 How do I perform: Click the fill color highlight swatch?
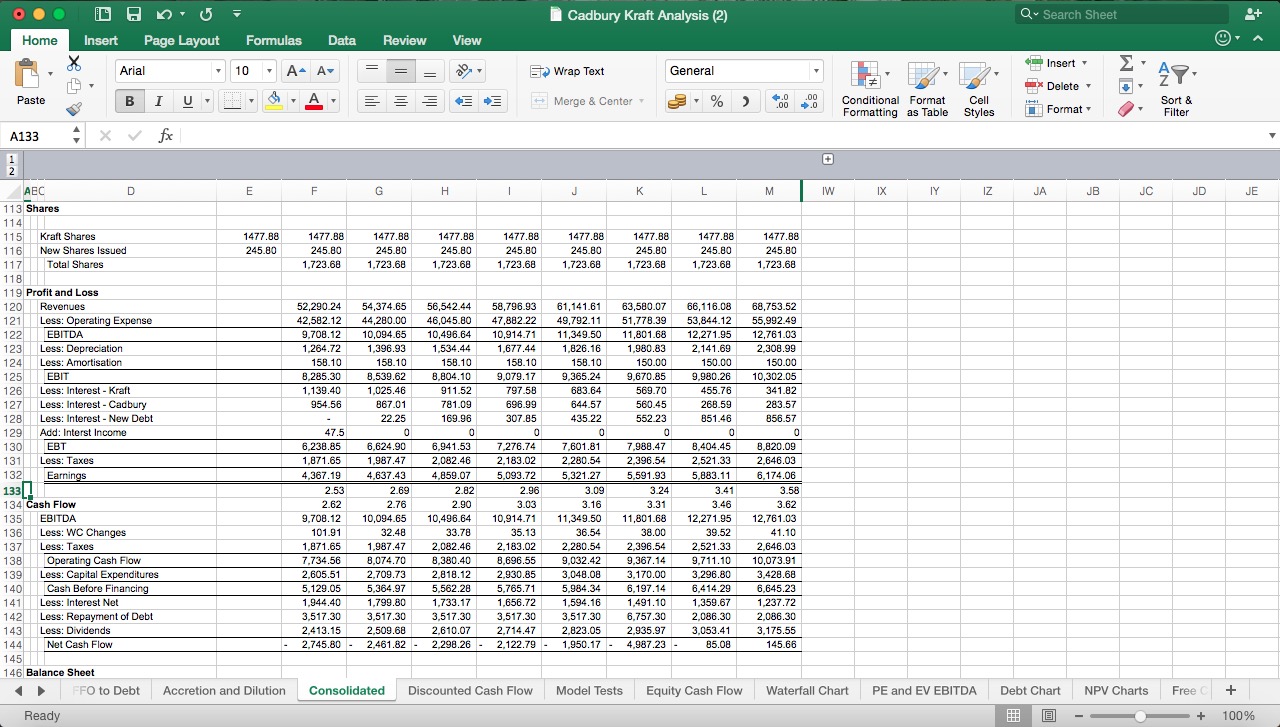click(x=274, y=101)
